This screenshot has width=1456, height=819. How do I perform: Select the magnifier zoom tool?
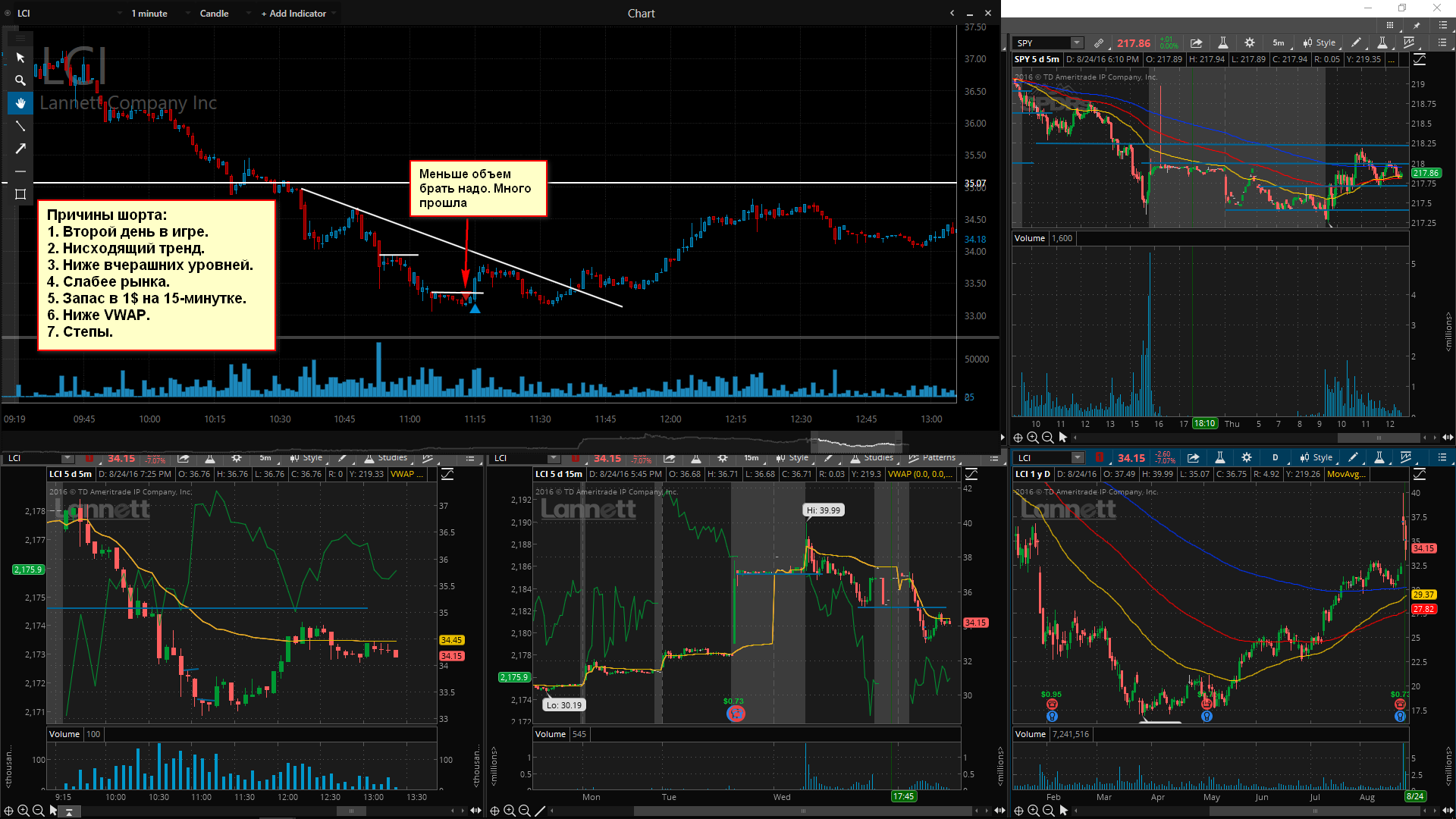click(20, 80)
